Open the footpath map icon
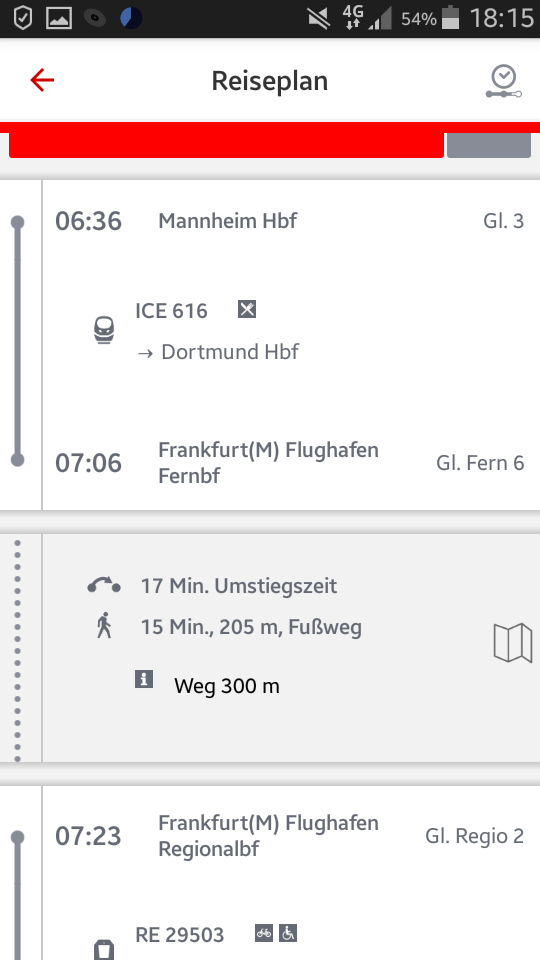Viewport: 540px width, 960px height. [512, 643]
